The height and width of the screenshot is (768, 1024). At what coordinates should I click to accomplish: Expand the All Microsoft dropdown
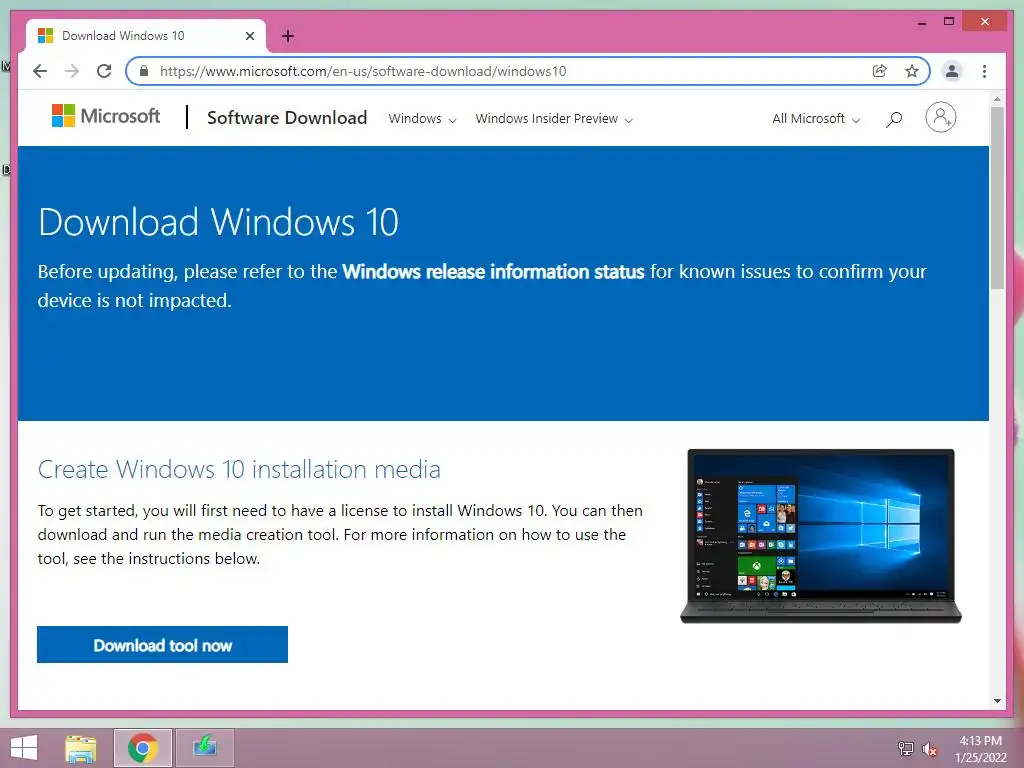coord(816,119)
